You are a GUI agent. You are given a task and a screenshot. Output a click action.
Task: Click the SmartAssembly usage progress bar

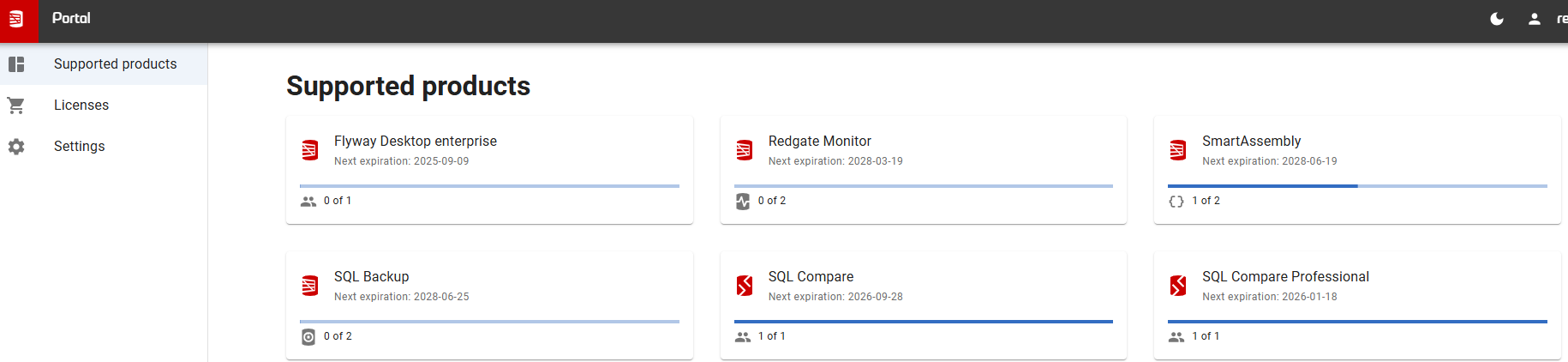tap(1357, 186)
